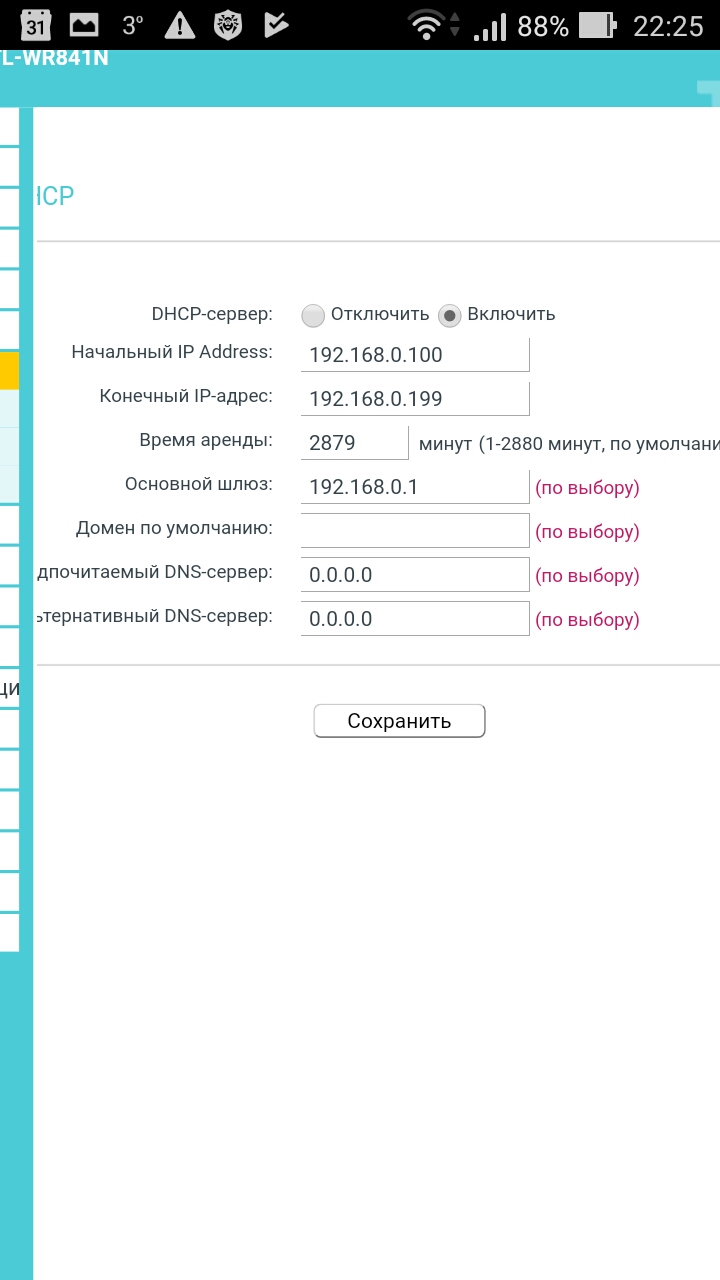Edit the preferred DNS-сервер field
Screen dimensions: 720x1280
415,574
